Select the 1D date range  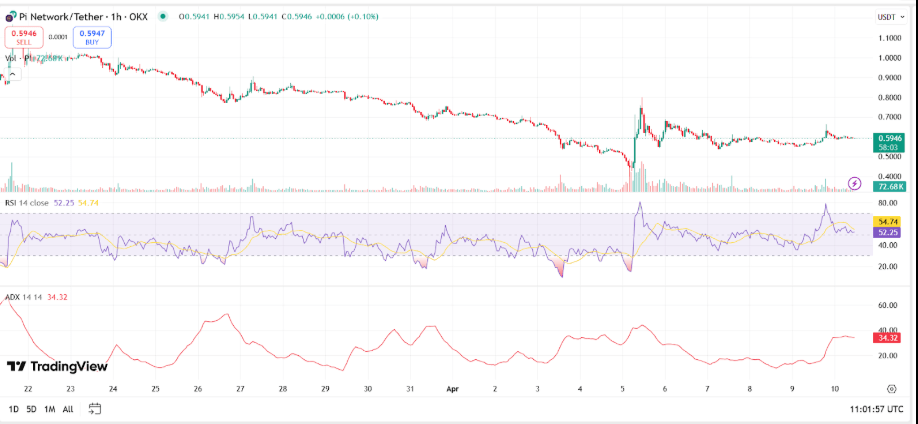(x=13, y=409)
